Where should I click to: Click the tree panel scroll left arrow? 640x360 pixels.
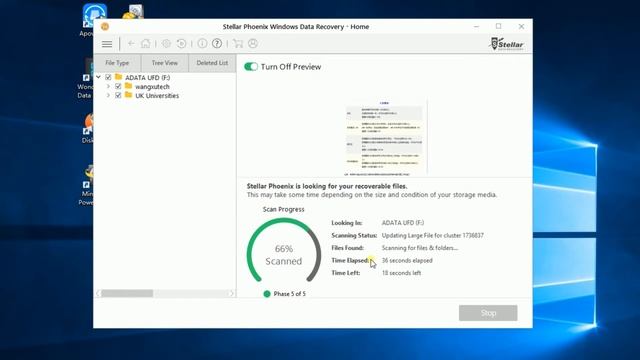coord(98,293)
